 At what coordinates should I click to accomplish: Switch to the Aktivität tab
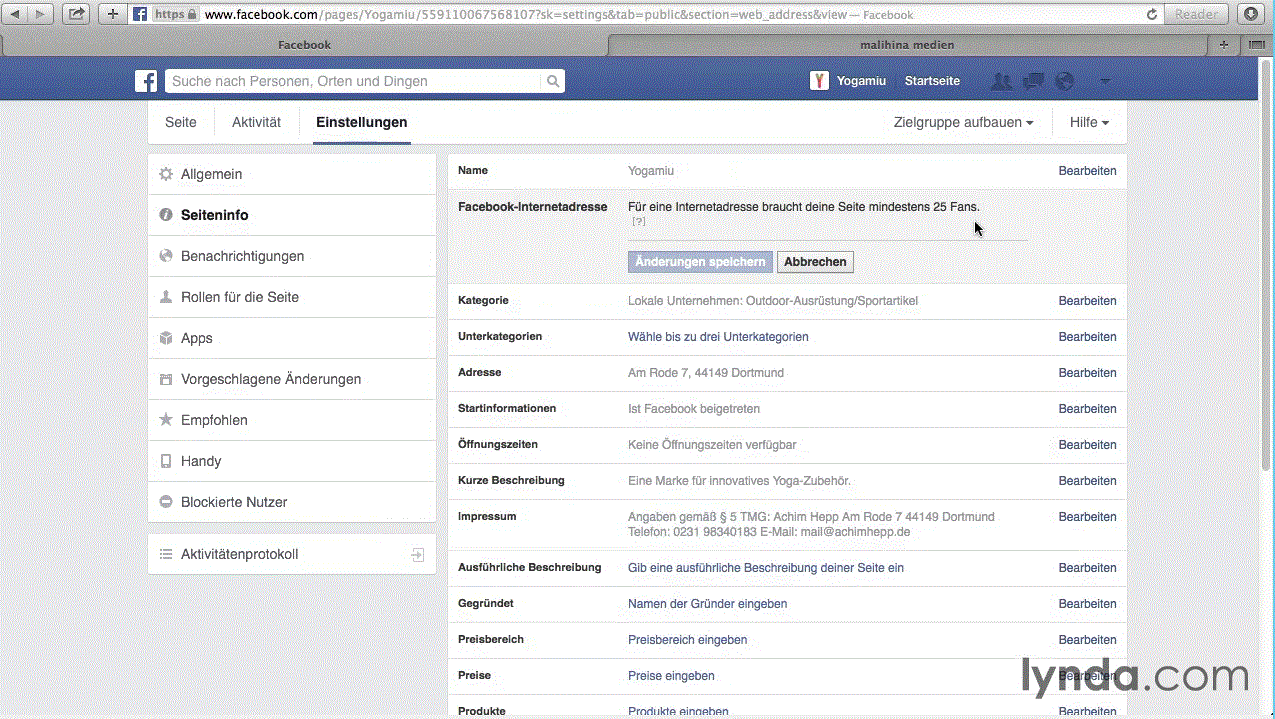256,122
